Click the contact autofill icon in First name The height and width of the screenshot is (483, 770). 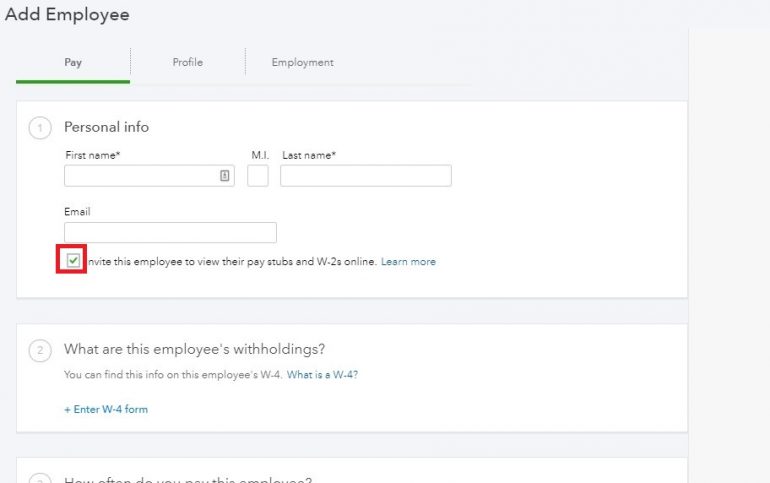tap(225, 176)
